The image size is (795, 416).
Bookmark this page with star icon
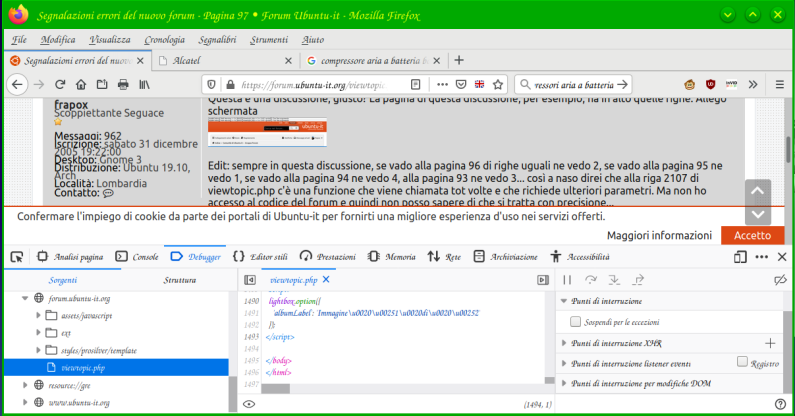[498, 85]
